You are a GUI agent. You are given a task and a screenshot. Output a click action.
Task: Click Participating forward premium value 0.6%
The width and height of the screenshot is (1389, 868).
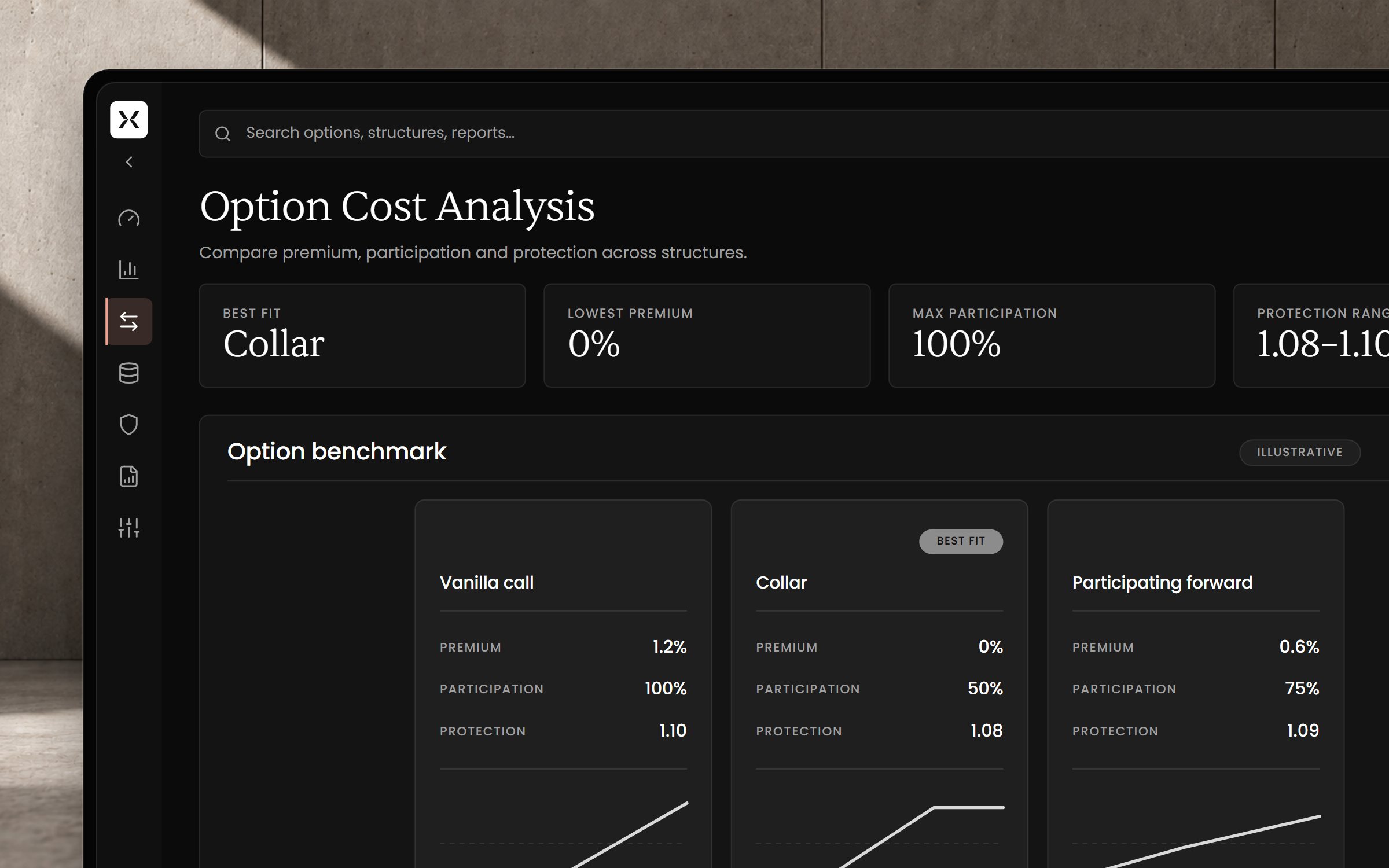point(1299,646)
